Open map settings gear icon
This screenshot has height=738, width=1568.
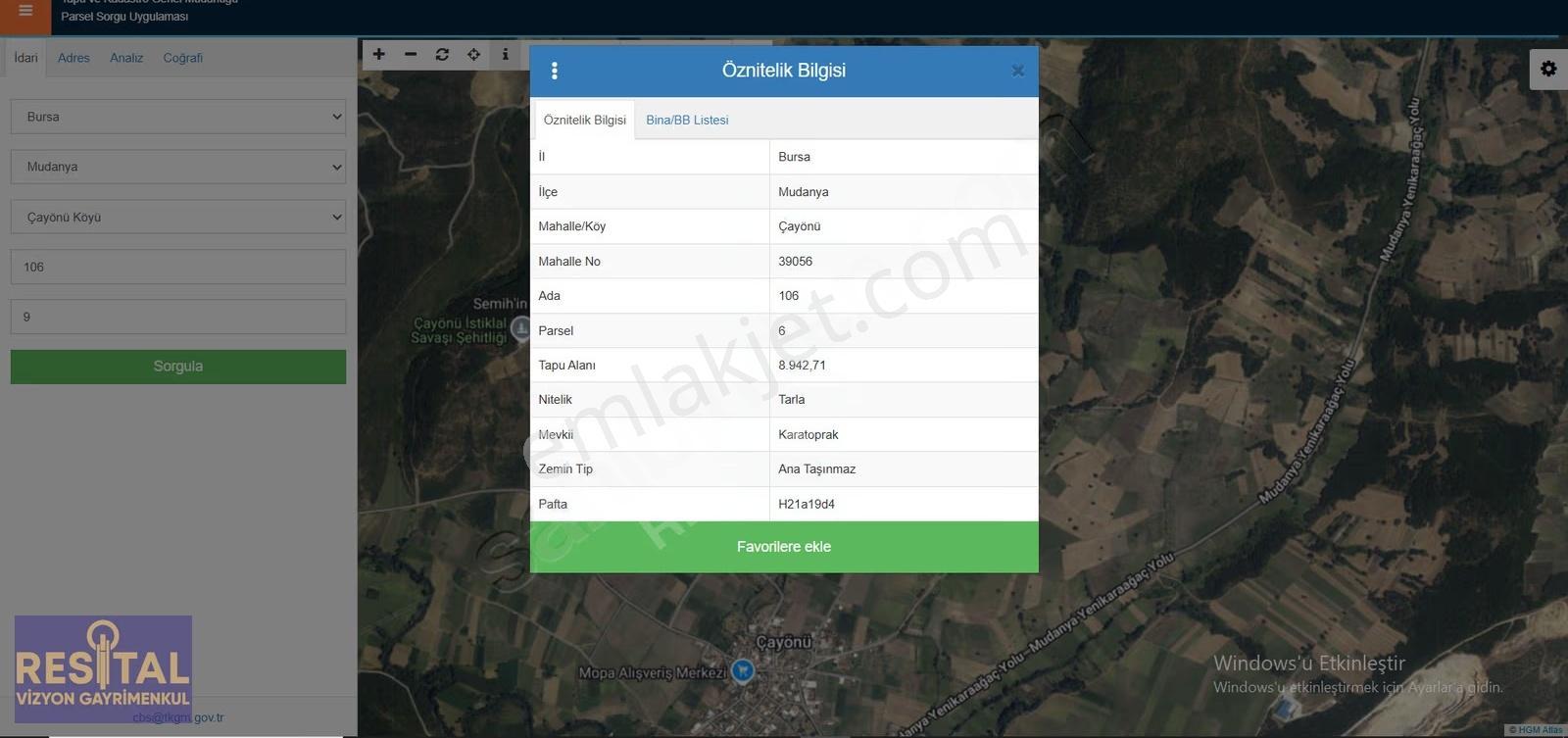click(x=1548, y=69)
